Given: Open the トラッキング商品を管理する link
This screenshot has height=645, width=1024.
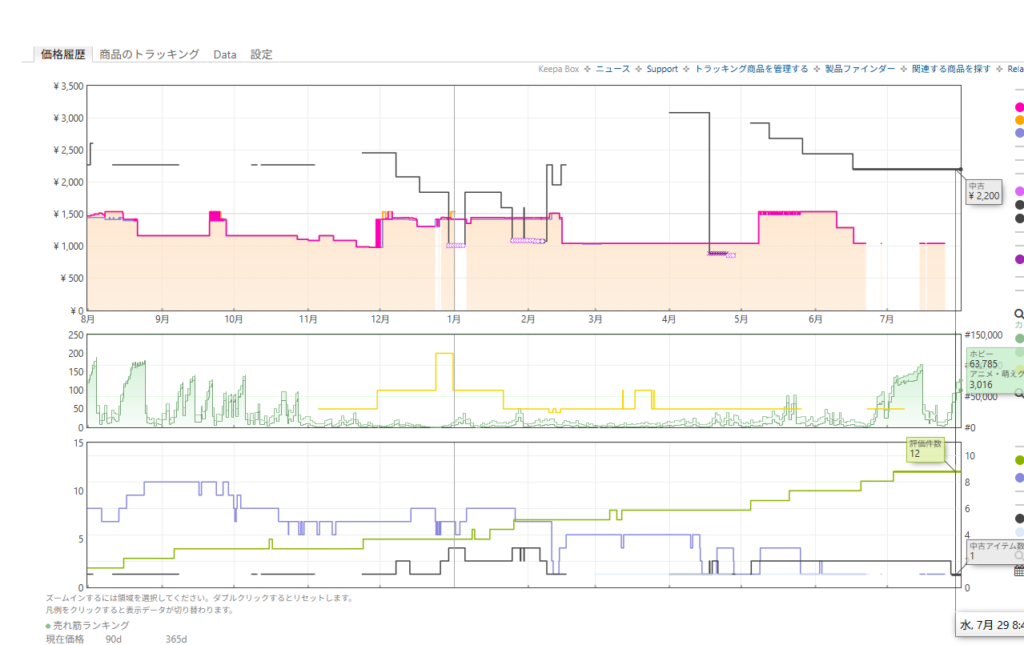Looking at the screenshot, I should coord(751,69).
